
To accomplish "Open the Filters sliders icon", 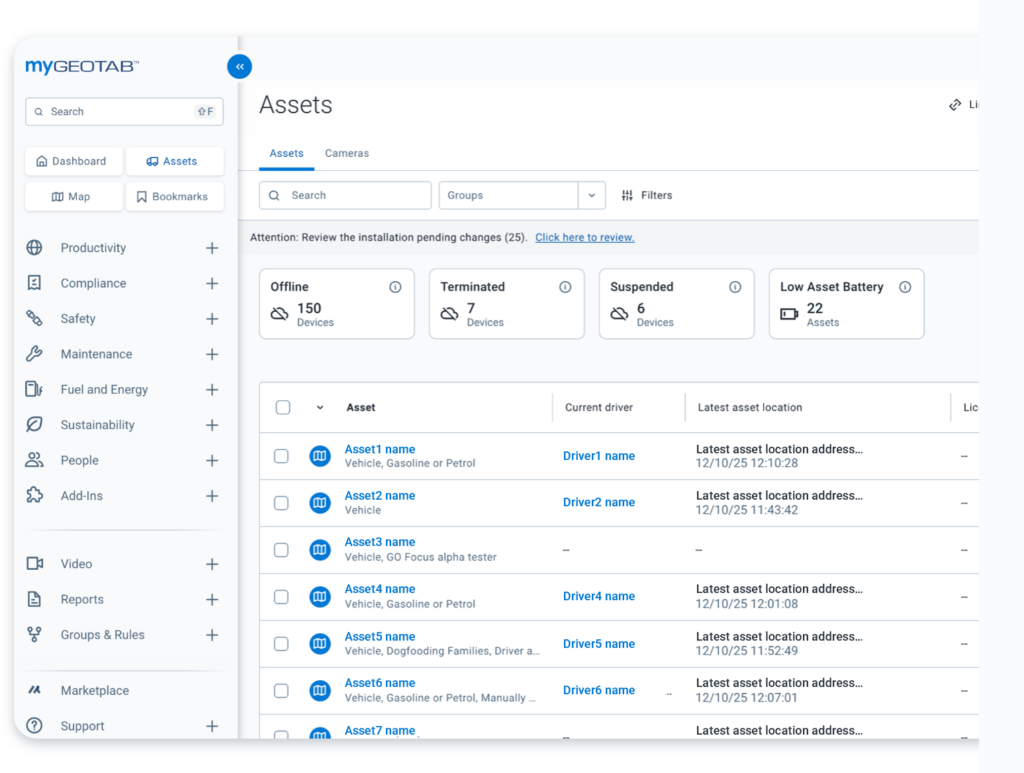I will click(627, 196).
